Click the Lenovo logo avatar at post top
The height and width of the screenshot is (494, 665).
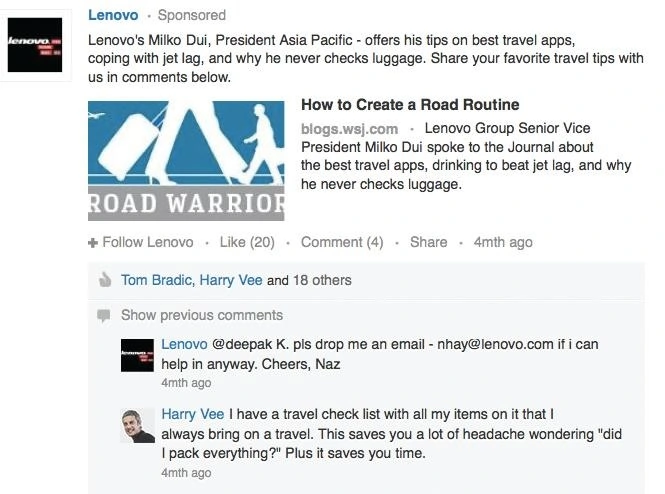coord(35,44)
